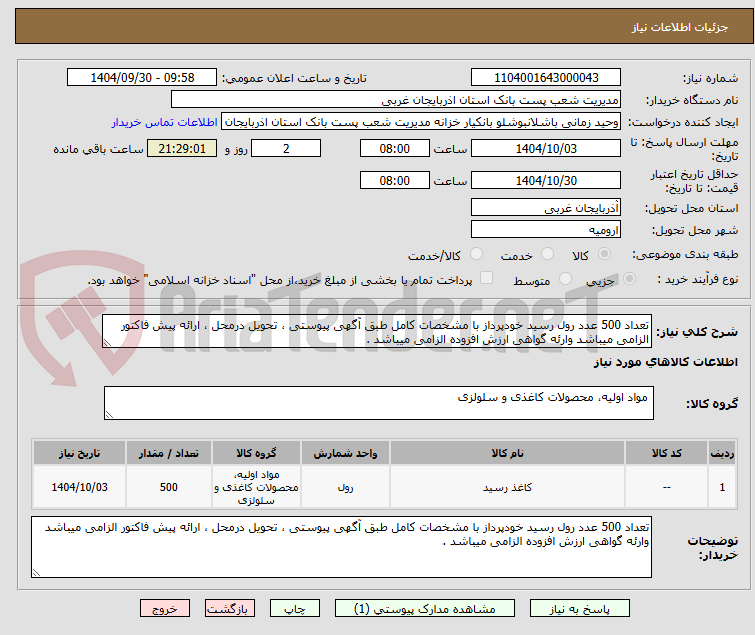Click the توضیحات خریدار text area
755x635 pixels.
tap(341, 547)
